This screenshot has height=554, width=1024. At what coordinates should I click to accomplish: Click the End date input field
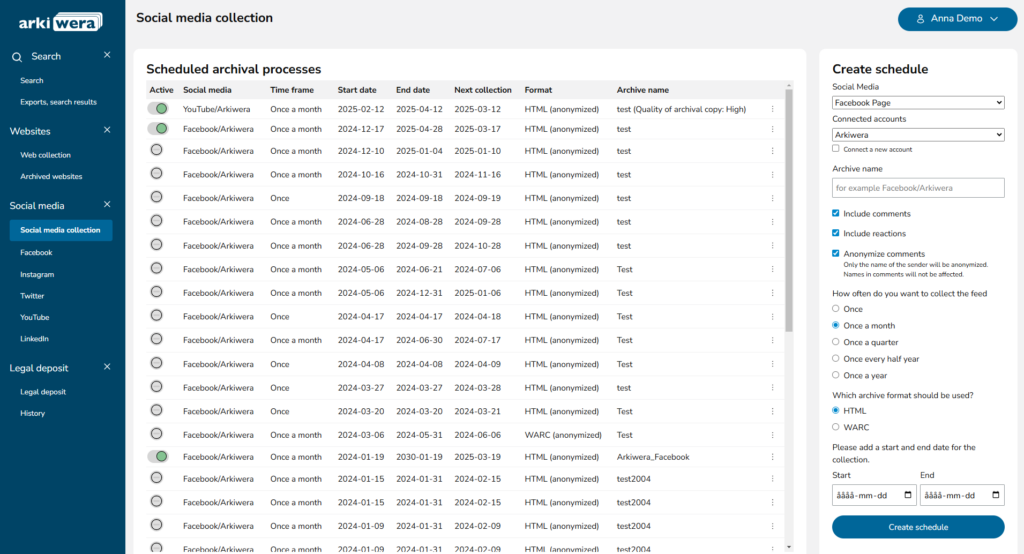962,495
